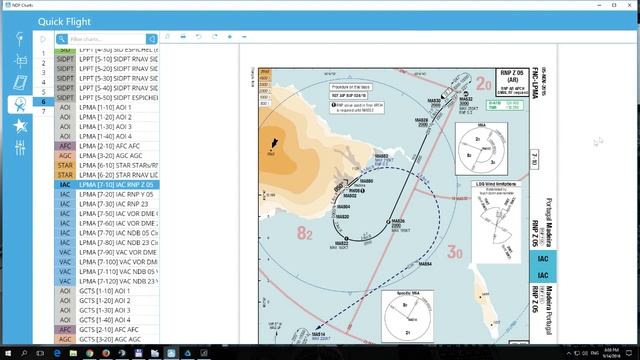Zoom out chart with minus icon

click(x=244, y=37)
